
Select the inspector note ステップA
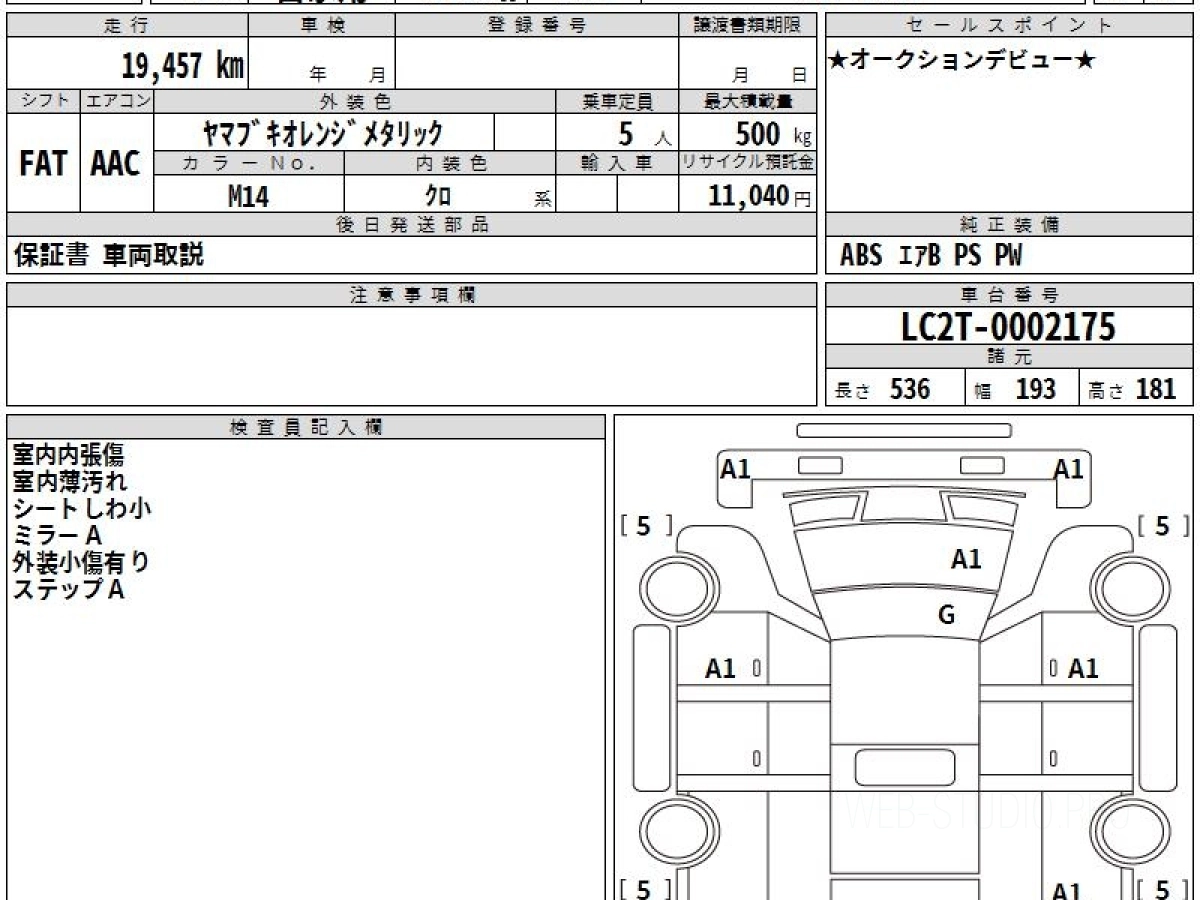click(x=68, y=590)
